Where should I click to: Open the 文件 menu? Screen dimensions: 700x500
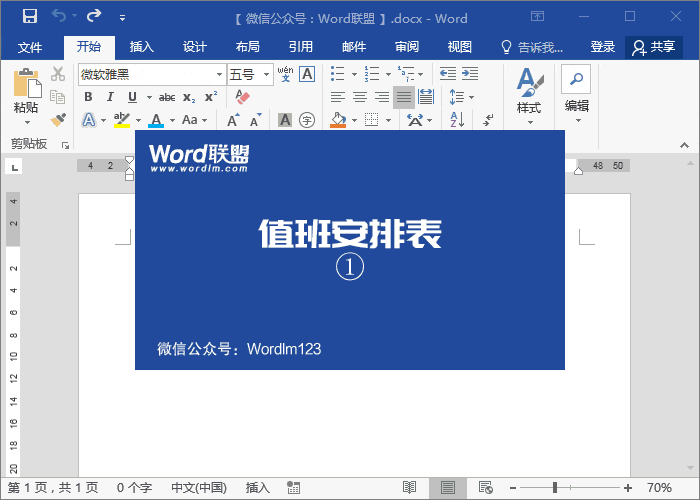pyautogui.click(x=30, y=47)
